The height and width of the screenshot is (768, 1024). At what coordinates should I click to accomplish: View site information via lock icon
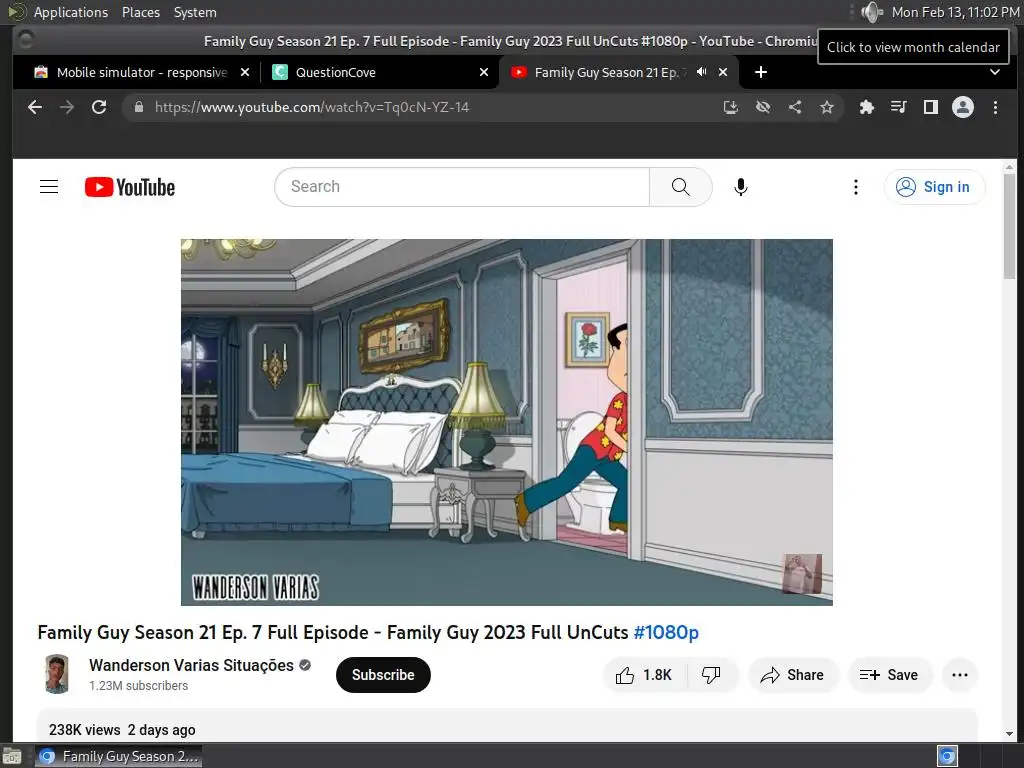pos(138,107)
